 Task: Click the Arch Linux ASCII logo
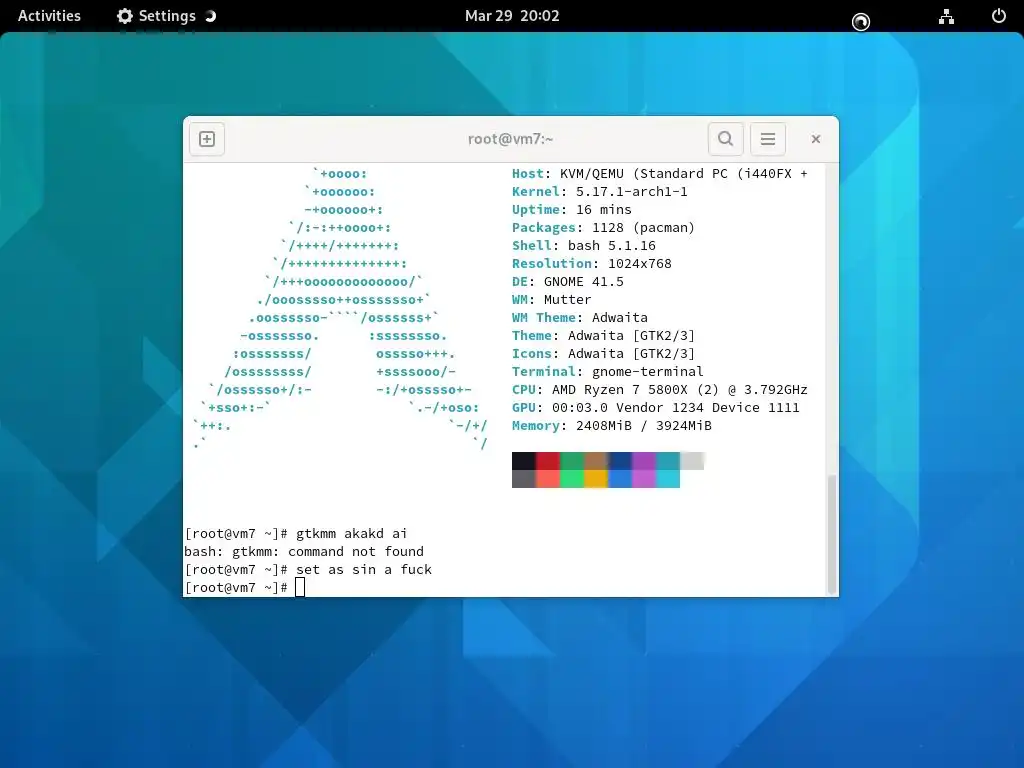[x=340, y=308]
